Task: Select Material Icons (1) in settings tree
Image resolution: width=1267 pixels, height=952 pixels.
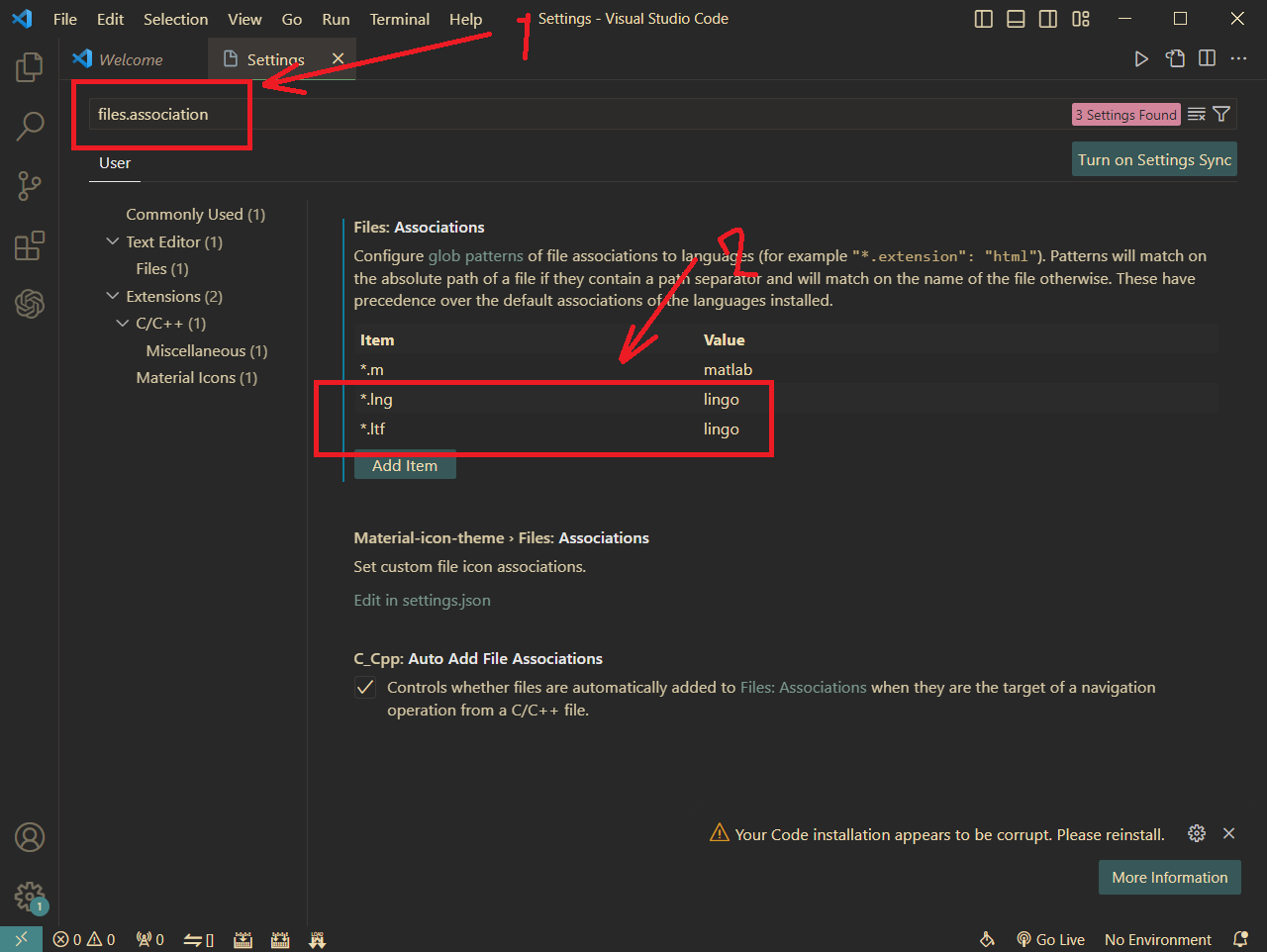Action: point(197,377)
